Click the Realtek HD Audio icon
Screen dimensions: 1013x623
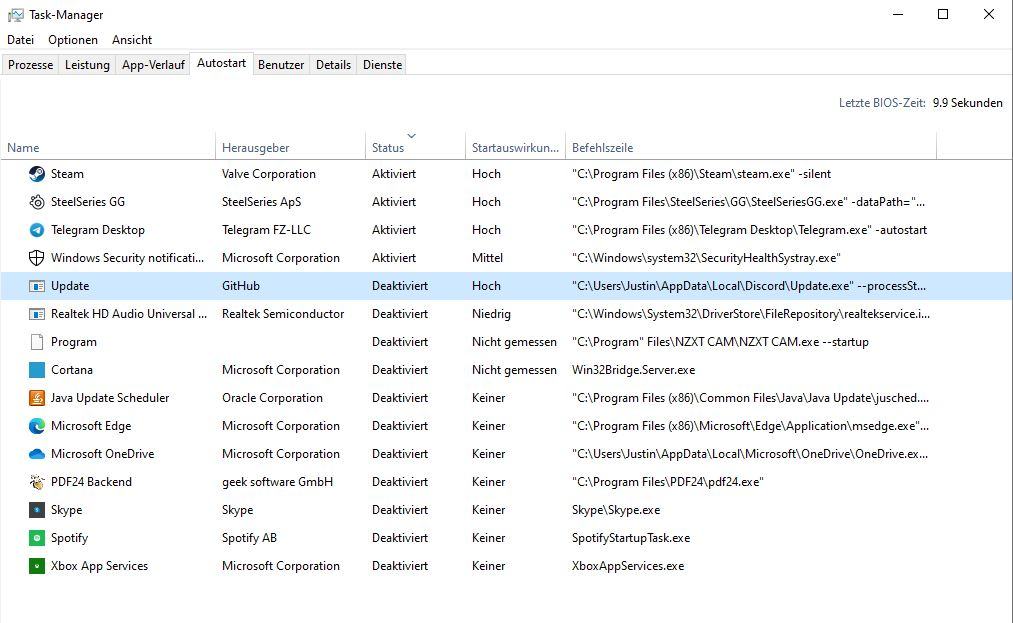point(37,314)
